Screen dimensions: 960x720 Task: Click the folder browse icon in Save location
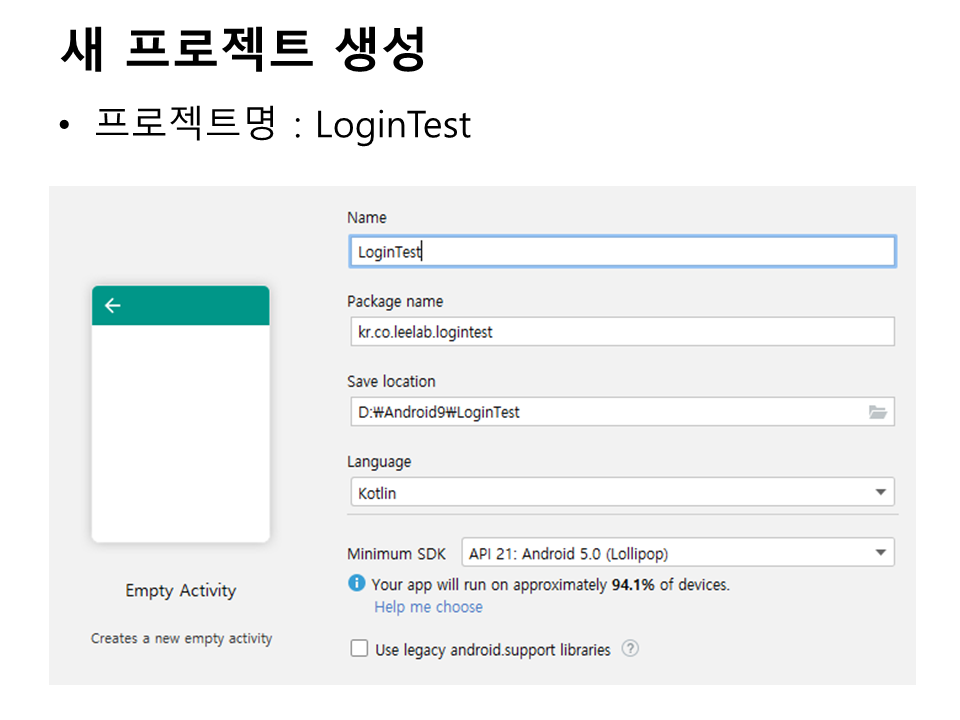877,412
